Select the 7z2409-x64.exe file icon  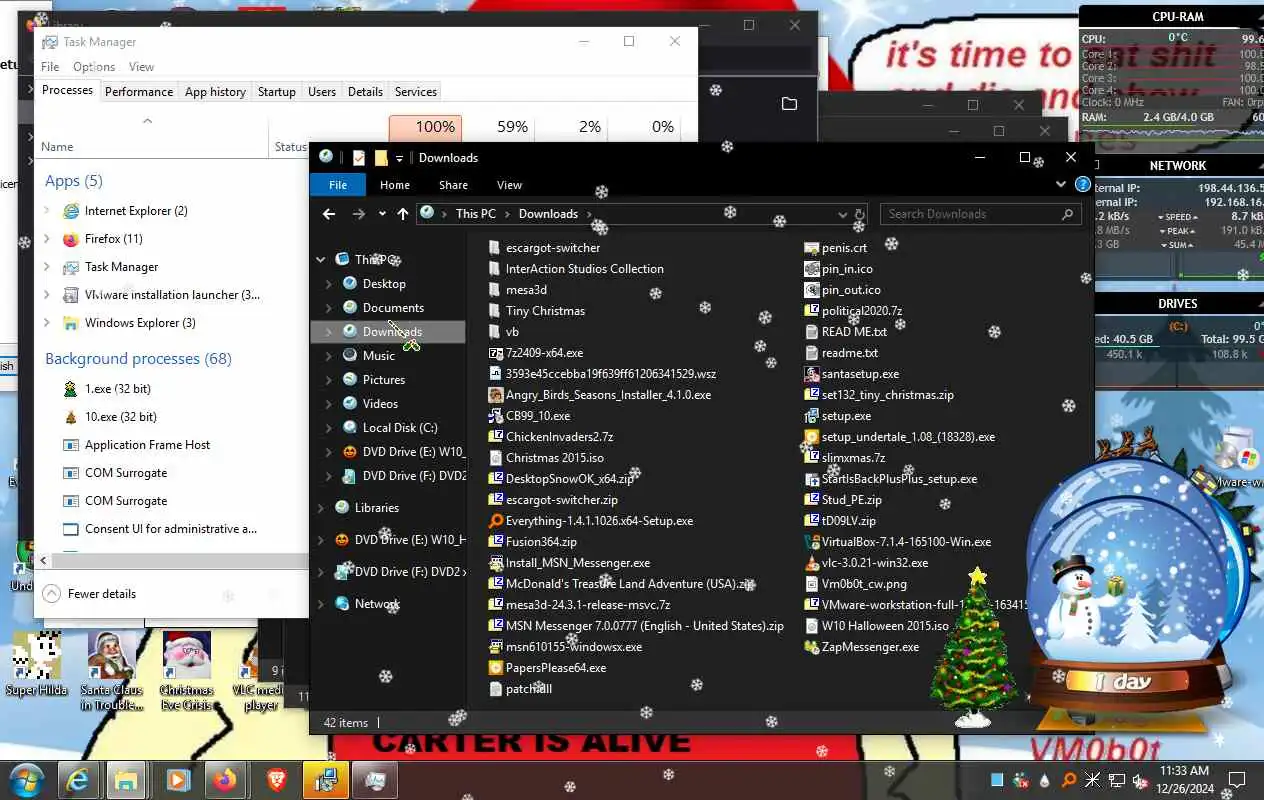point(495,353)
